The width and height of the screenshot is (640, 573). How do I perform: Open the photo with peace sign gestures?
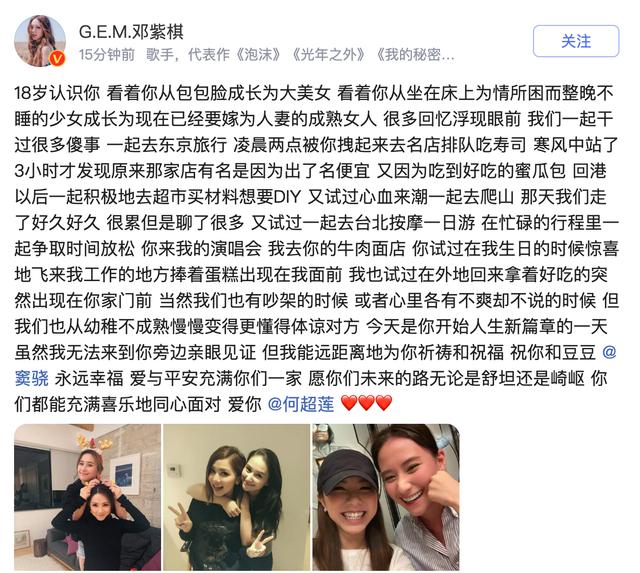coord(237,497)
